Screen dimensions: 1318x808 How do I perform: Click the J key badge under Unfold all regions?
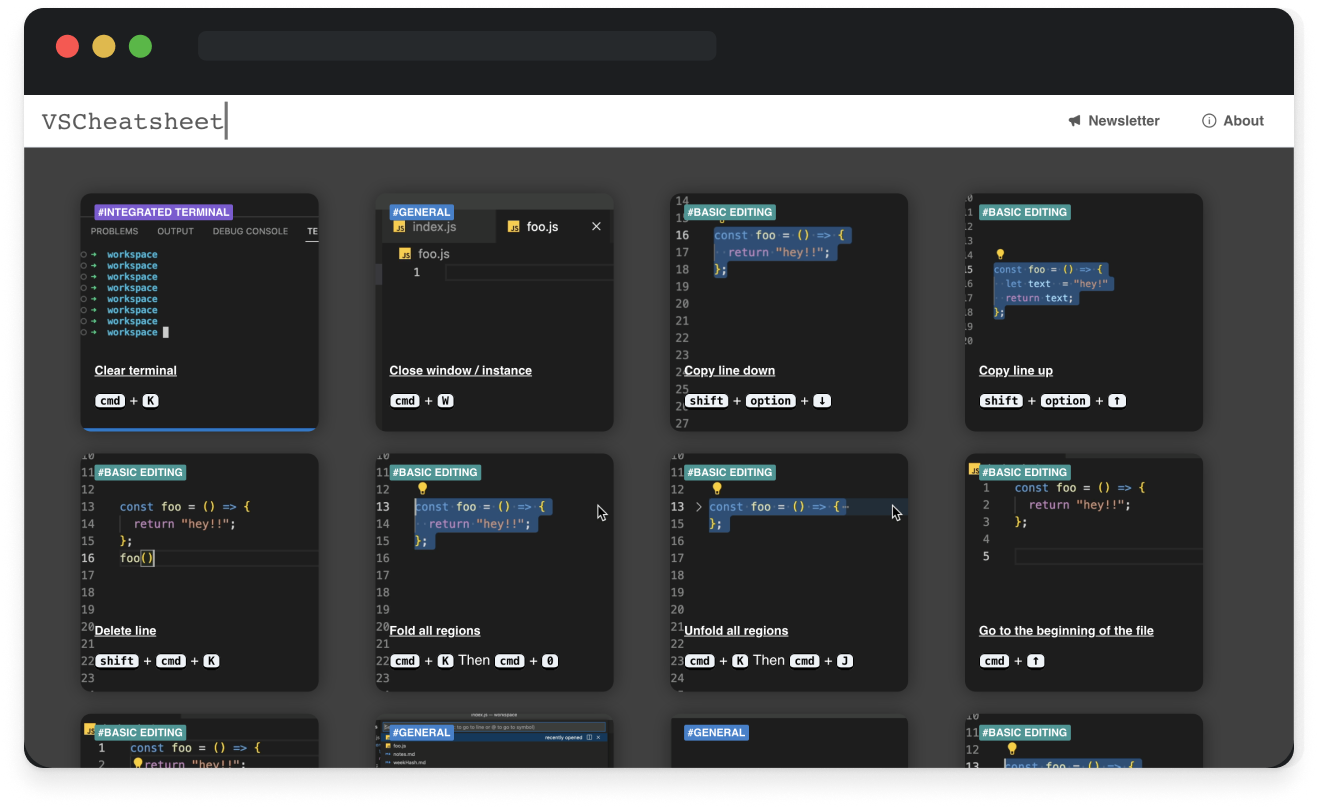845,661
